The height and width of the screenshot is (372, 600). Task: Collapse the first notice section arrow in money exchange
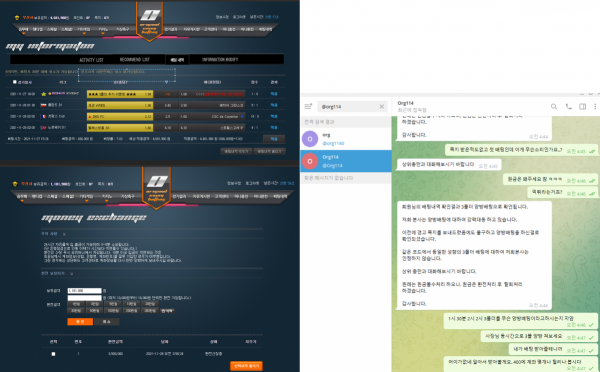pos(64,234)
